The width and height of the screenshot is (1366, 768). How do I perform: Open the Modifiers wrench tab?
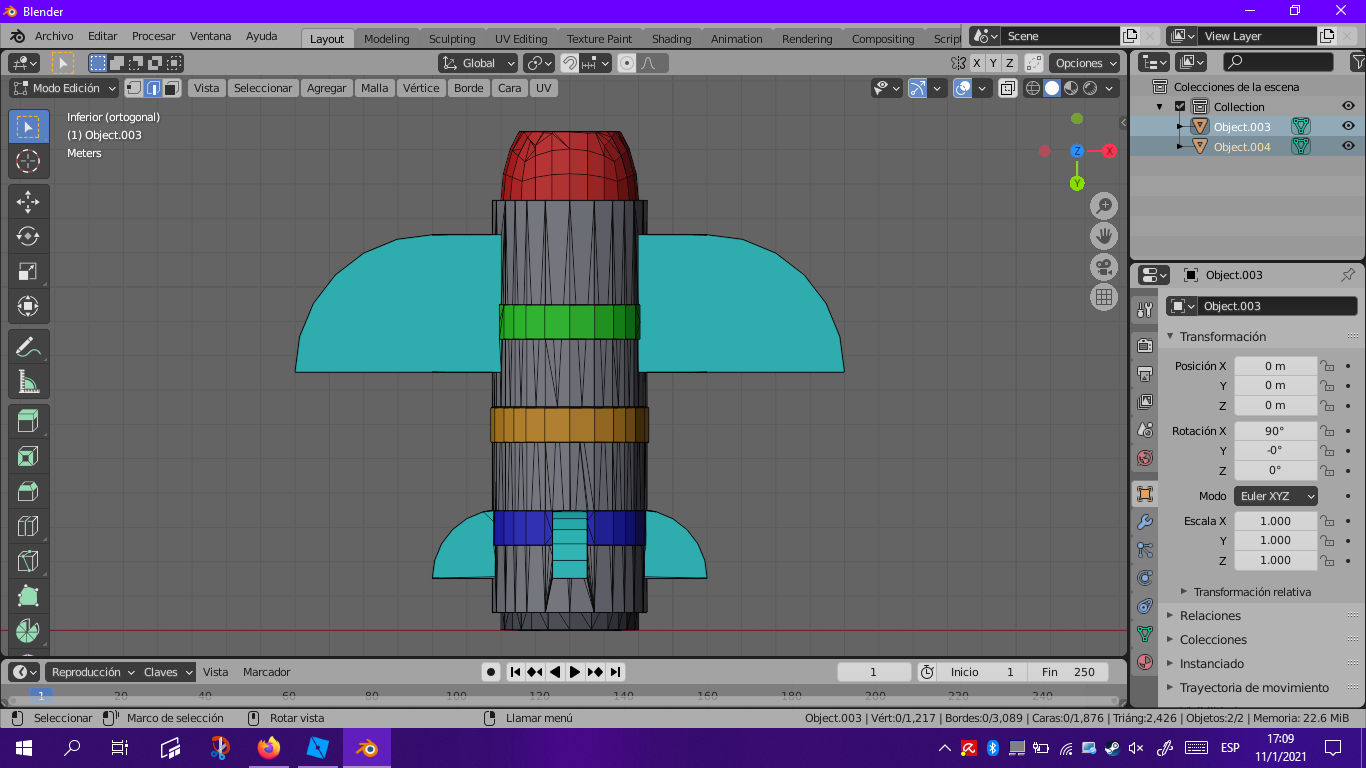click(1145, 522)
